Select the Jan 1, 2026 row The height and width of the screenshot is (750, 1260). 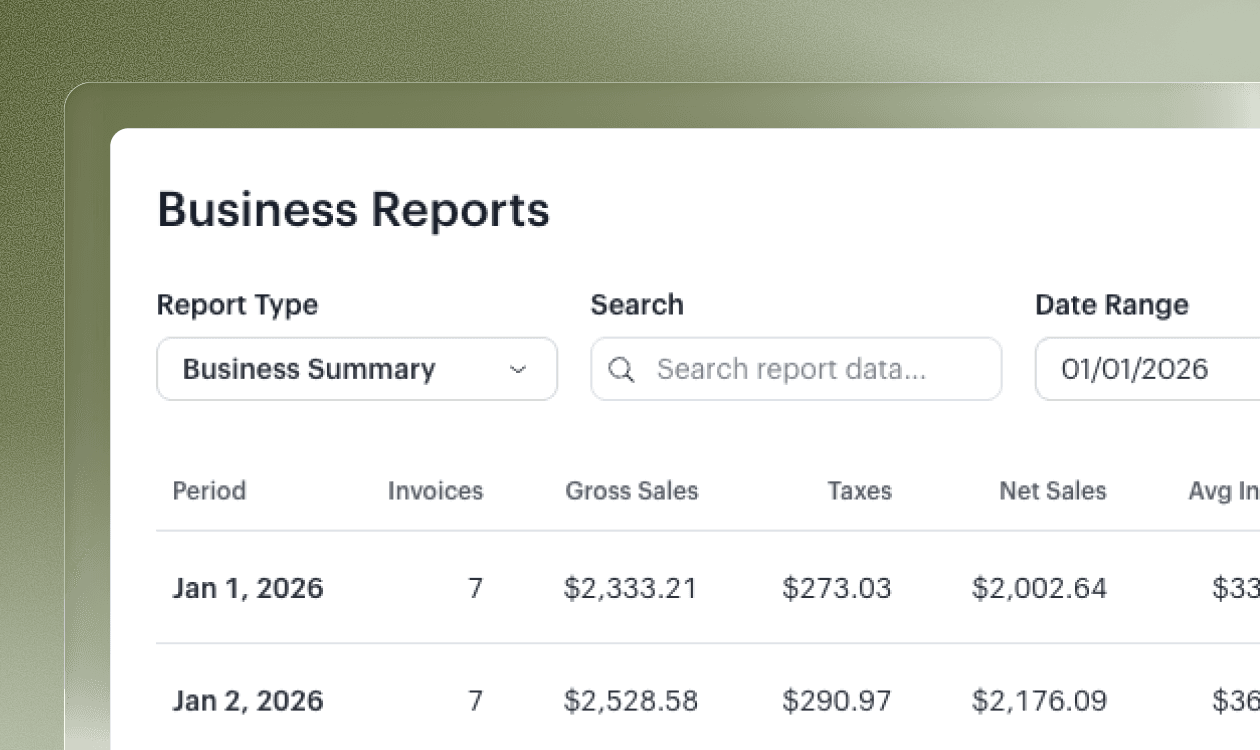tap(708, 587)
